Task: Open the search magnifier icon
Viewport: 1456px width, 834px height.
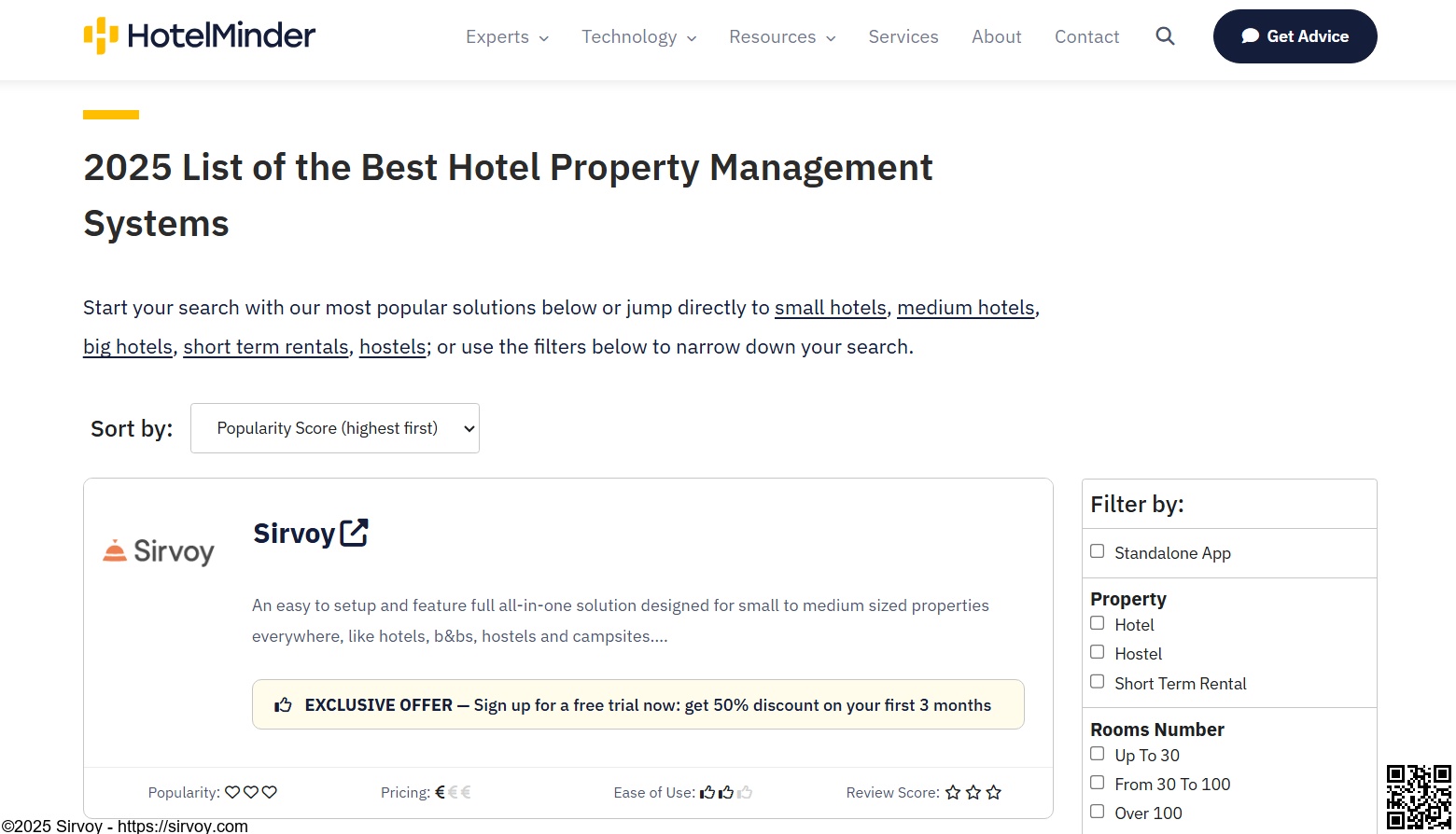Action: [x=1165, y=36]
